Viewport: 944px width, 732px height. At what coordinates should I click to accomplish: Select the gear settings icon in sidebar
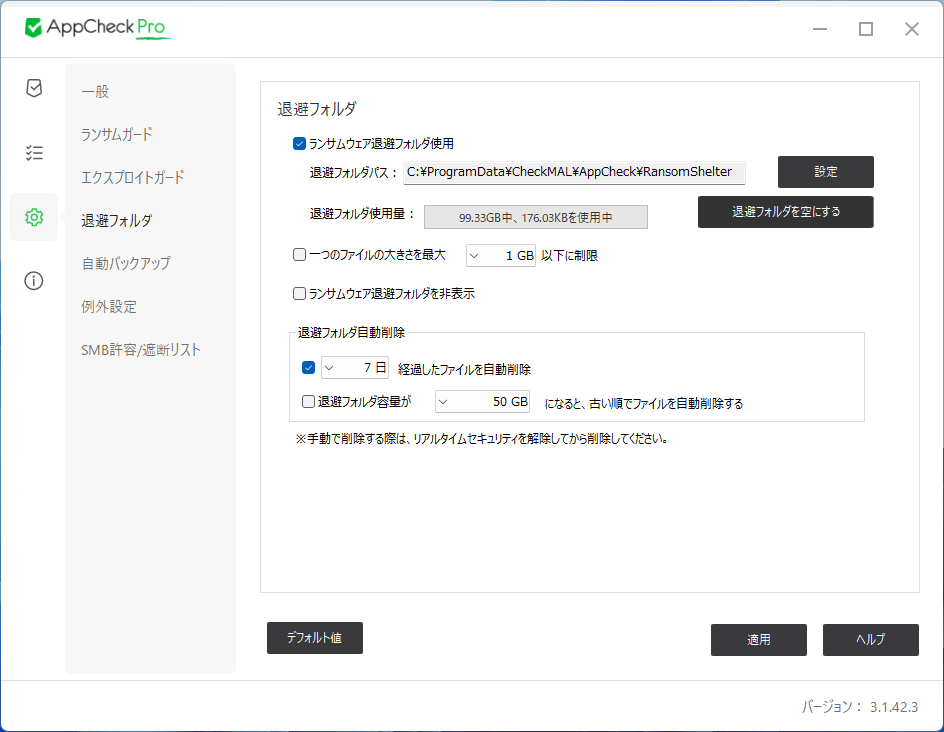[x=34, y=217]
